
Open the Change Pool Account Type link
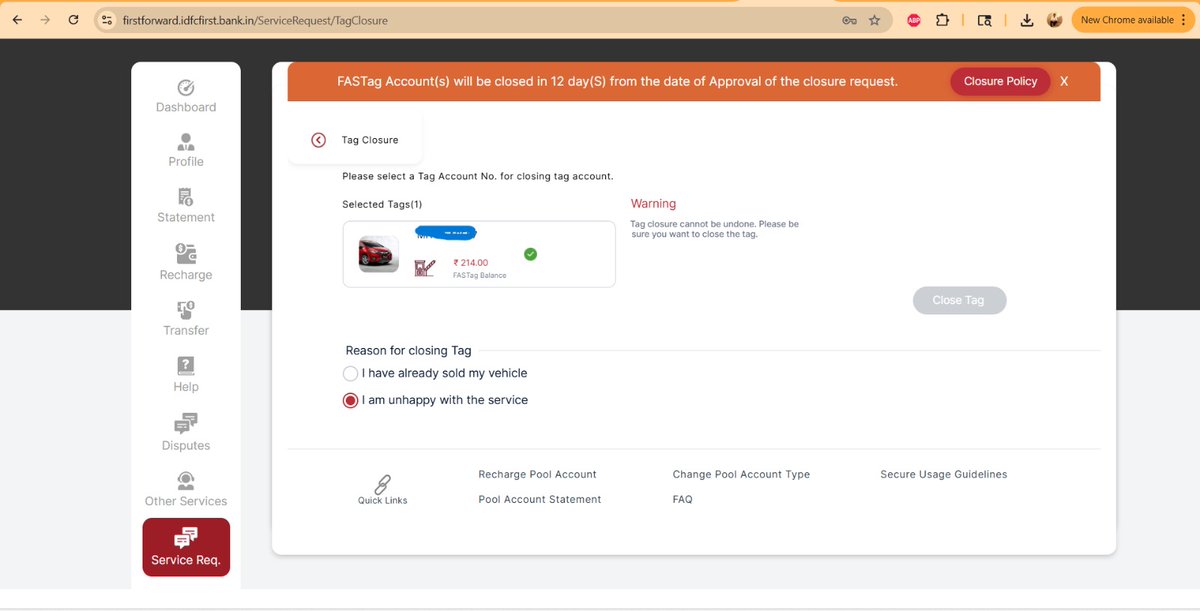tap(741, 474)
